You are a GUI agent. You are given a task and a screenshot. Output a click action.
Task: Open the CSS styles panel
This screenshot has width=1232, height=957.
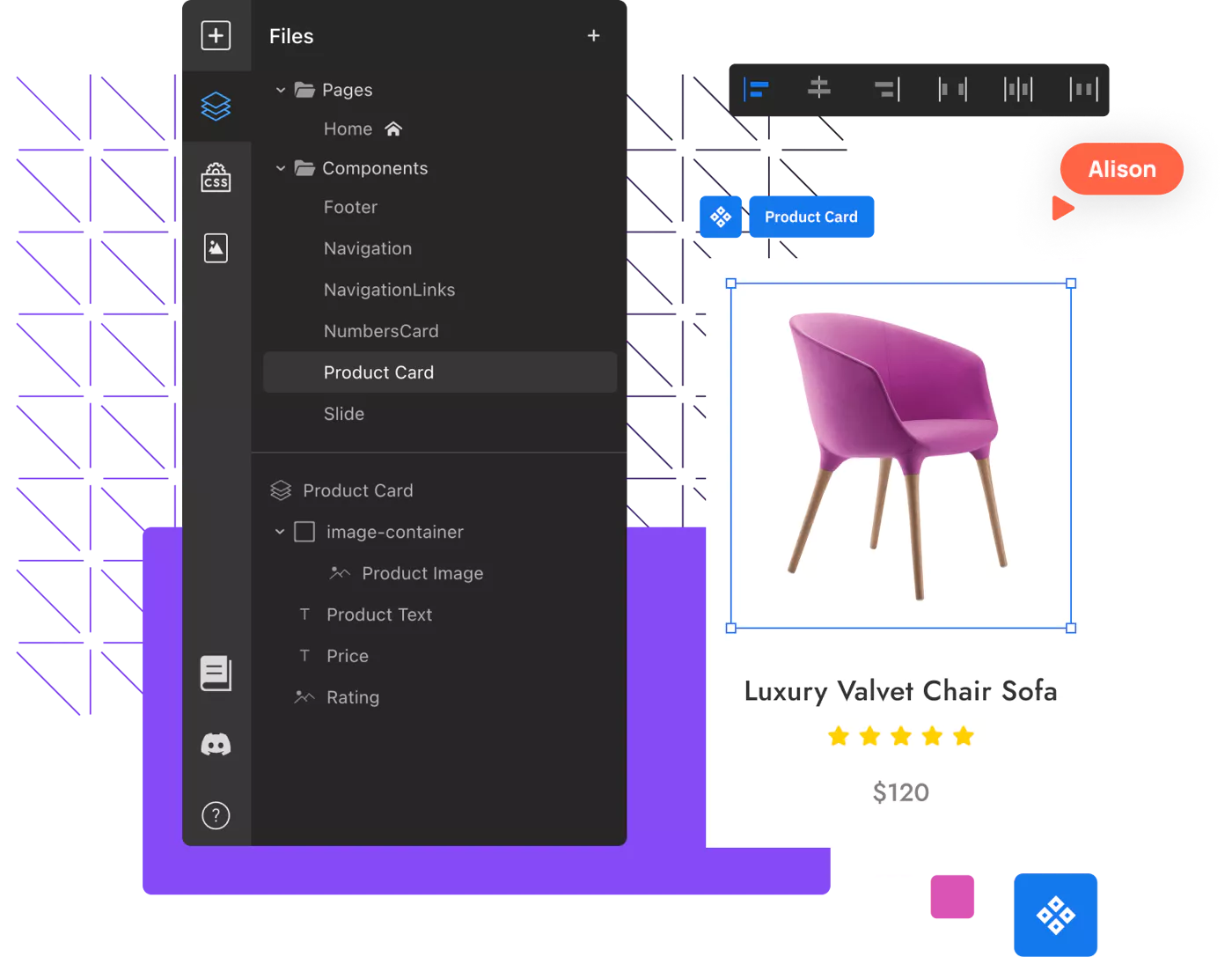tap(216, 177)
